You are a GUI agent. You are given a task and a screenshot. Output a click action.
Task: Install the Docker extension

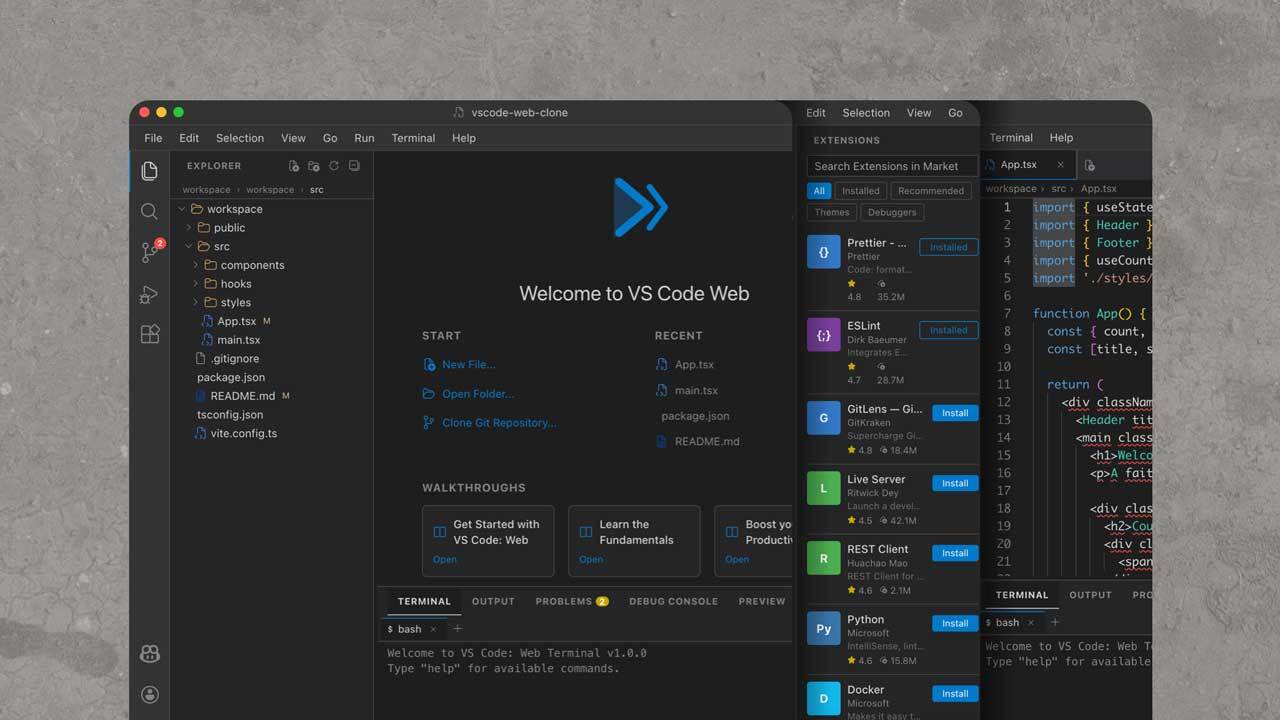coord(955,693)
